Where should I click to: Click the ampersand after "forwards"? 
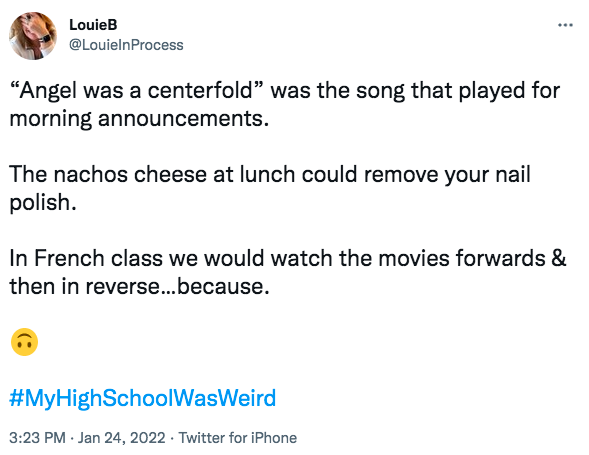[x=559, y=258]
